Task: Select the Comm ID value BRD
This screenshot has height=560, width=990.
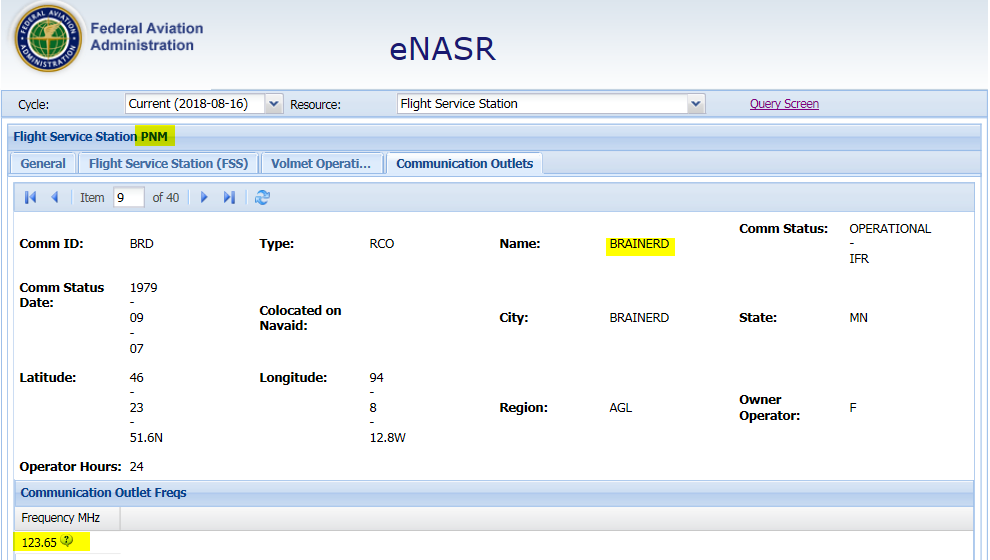Action: click(x=141, y=244)
